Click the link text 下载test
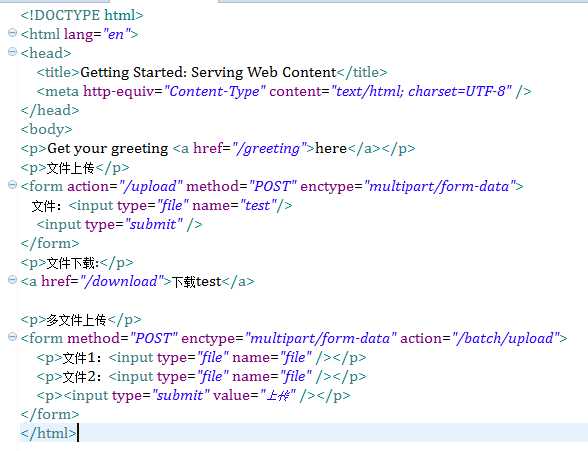The width and height of the screenshot is (588, 451). click(196, 282)
